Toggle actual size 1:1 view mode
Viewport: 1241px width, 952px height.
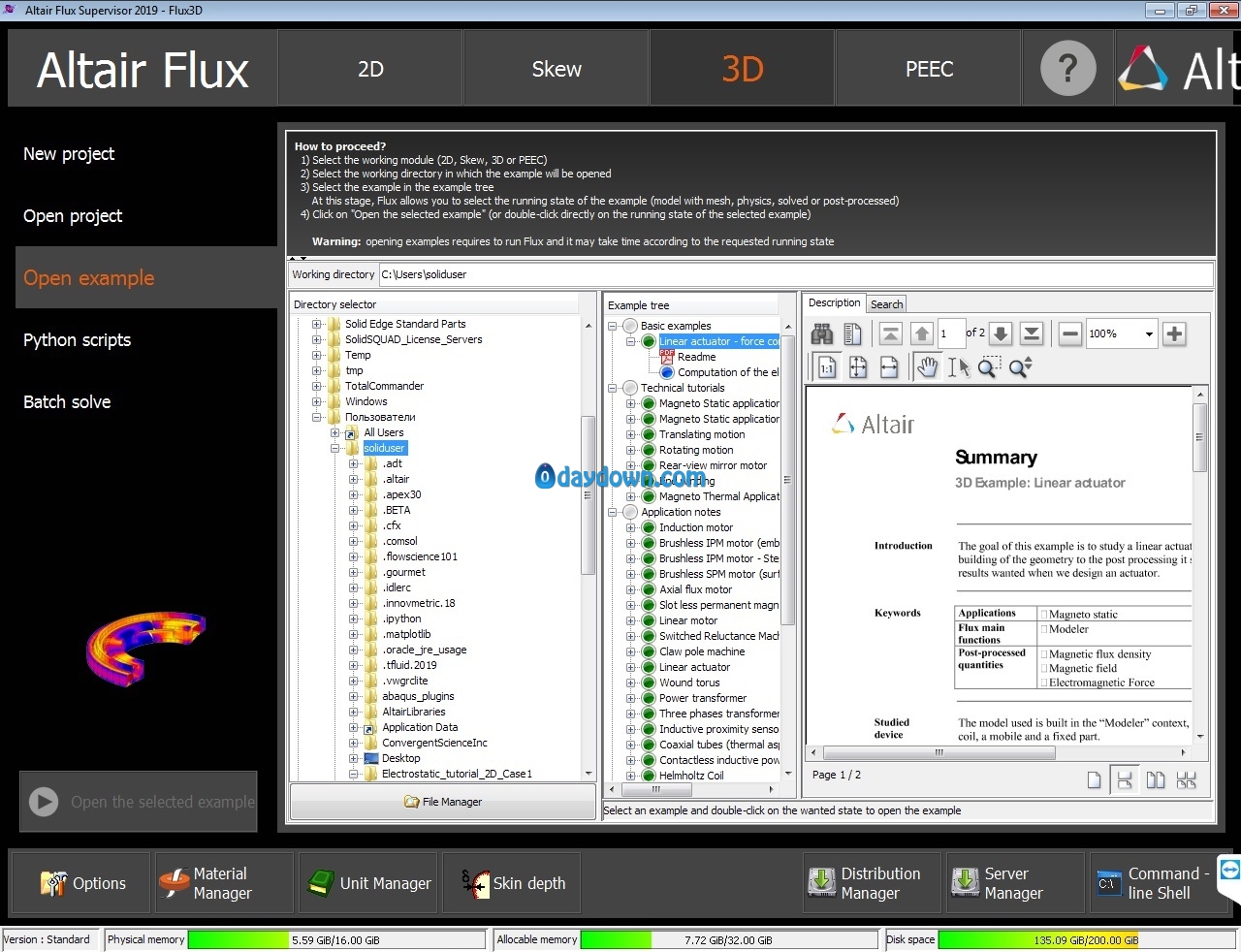(827, 367)
